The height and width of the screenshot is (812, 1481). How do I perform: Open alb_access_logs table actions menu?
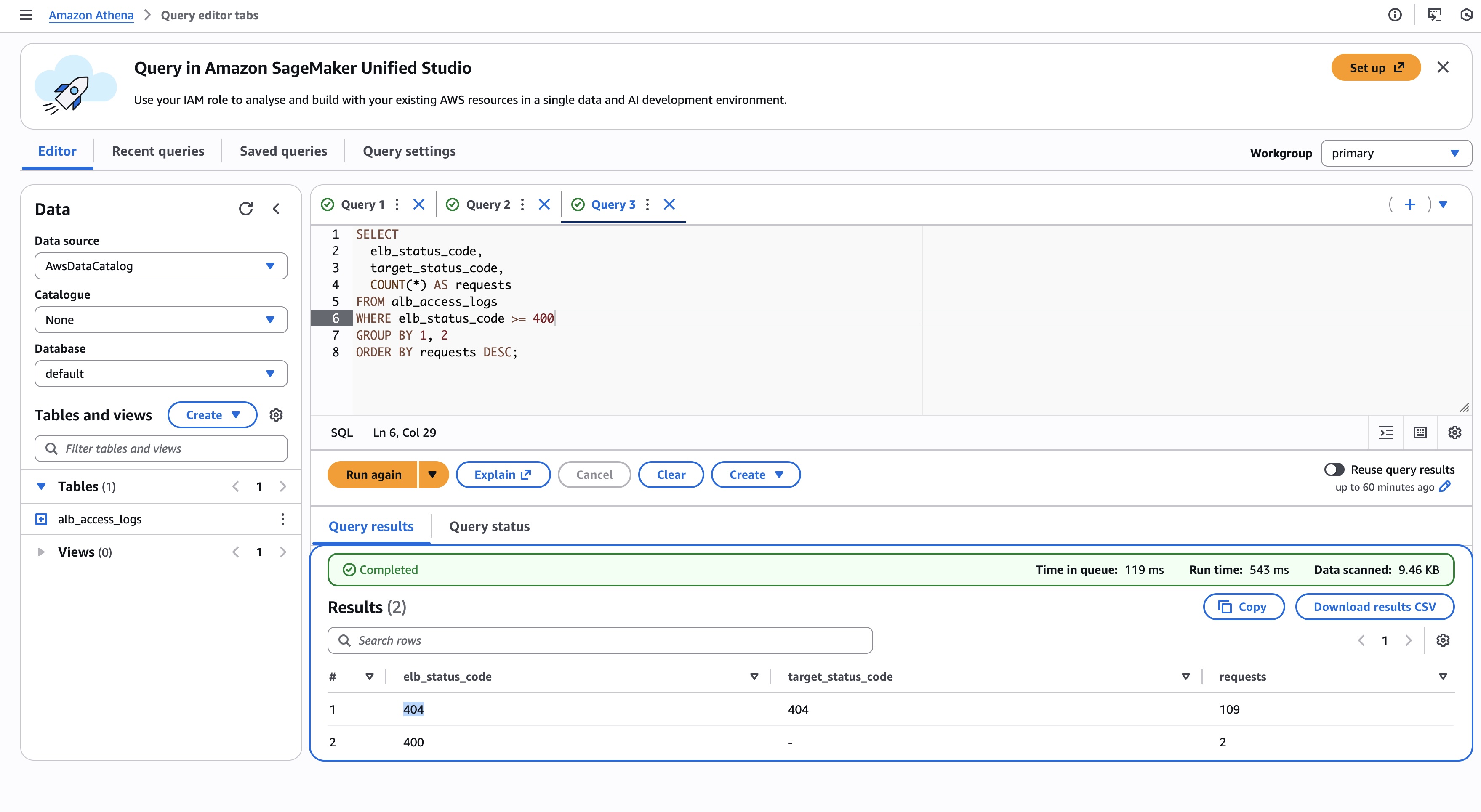[x=282, y=520]
